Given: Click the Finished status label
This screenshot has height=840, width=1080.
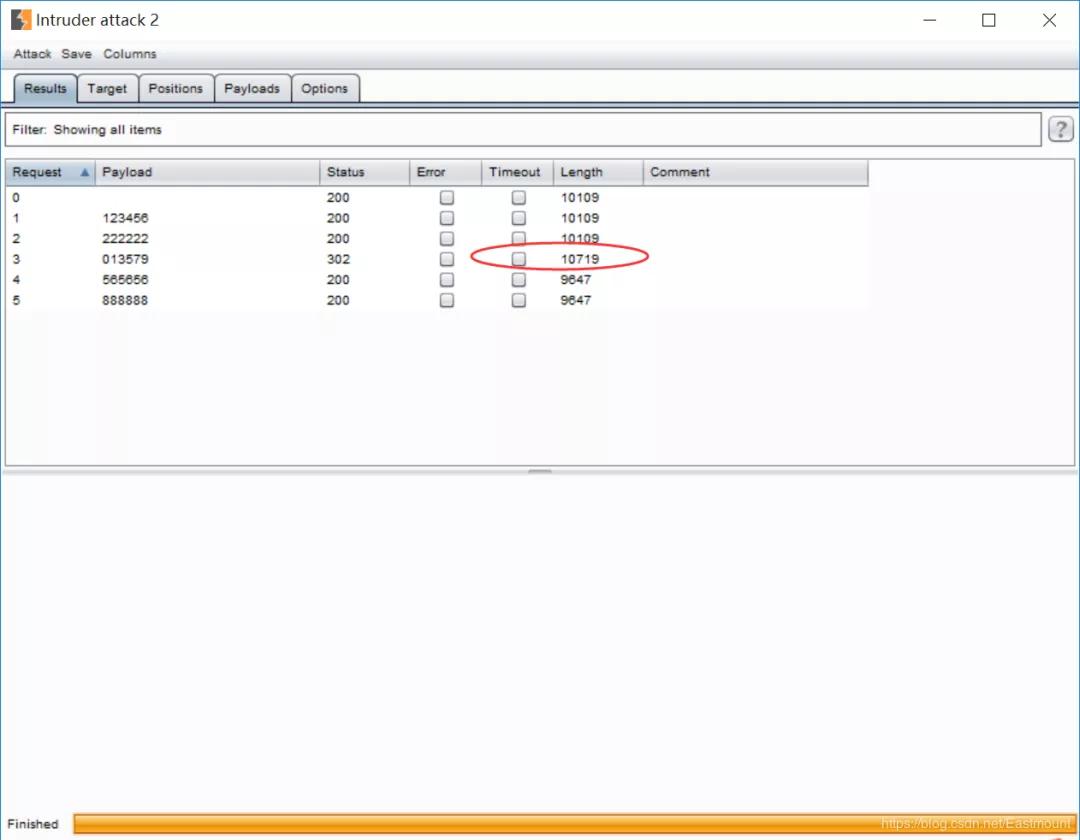Looking at the screenshot, I should coord(33,824).
